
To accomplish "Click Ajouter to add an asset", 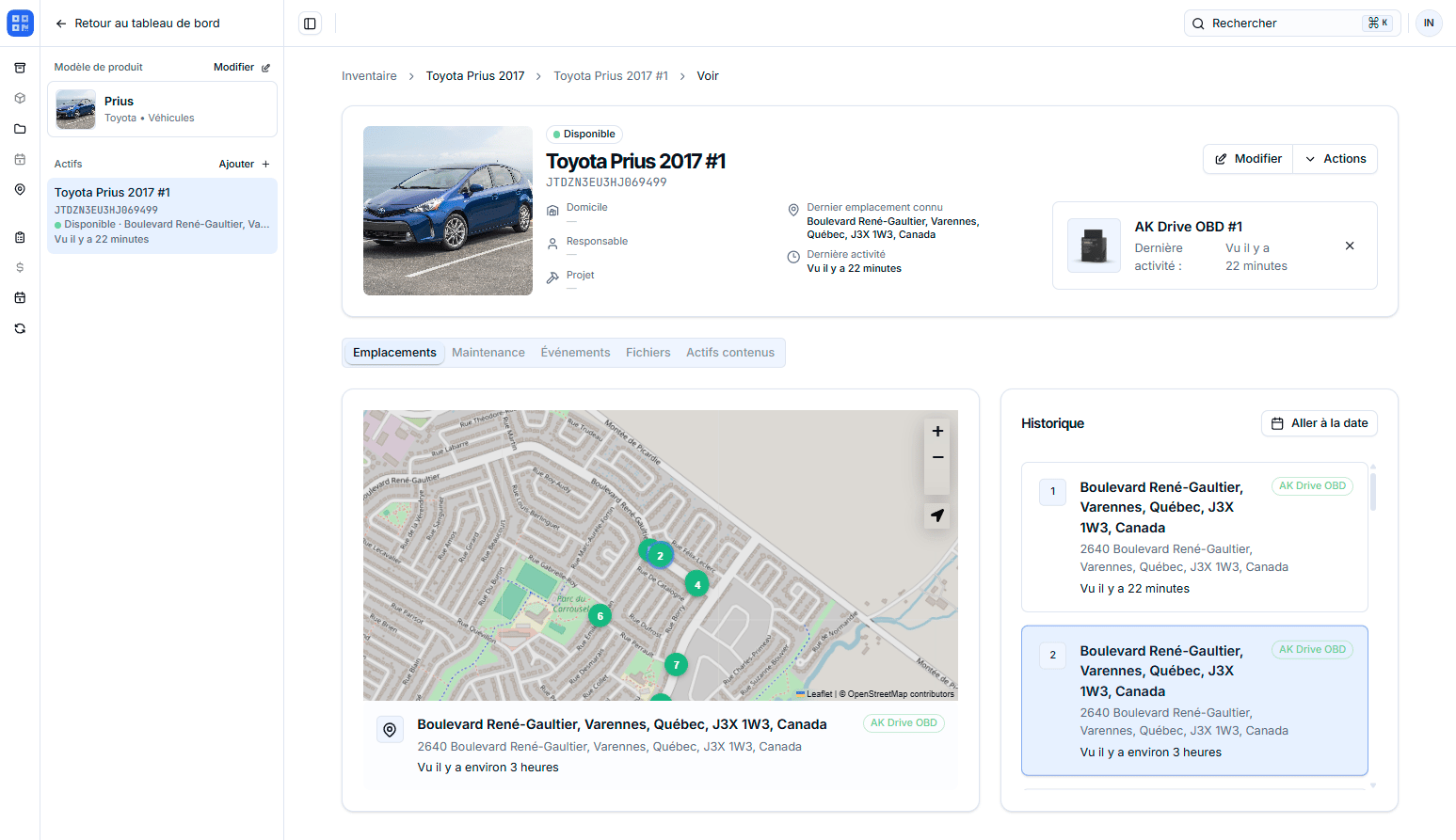I will click(x=245, y=164).
